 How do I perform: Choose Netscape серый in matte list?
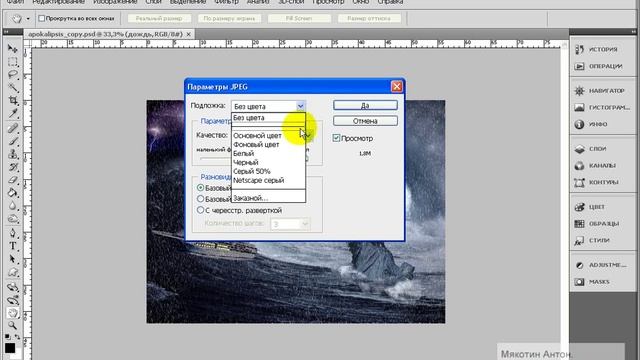pyautogui.click(x=268, y=180)
